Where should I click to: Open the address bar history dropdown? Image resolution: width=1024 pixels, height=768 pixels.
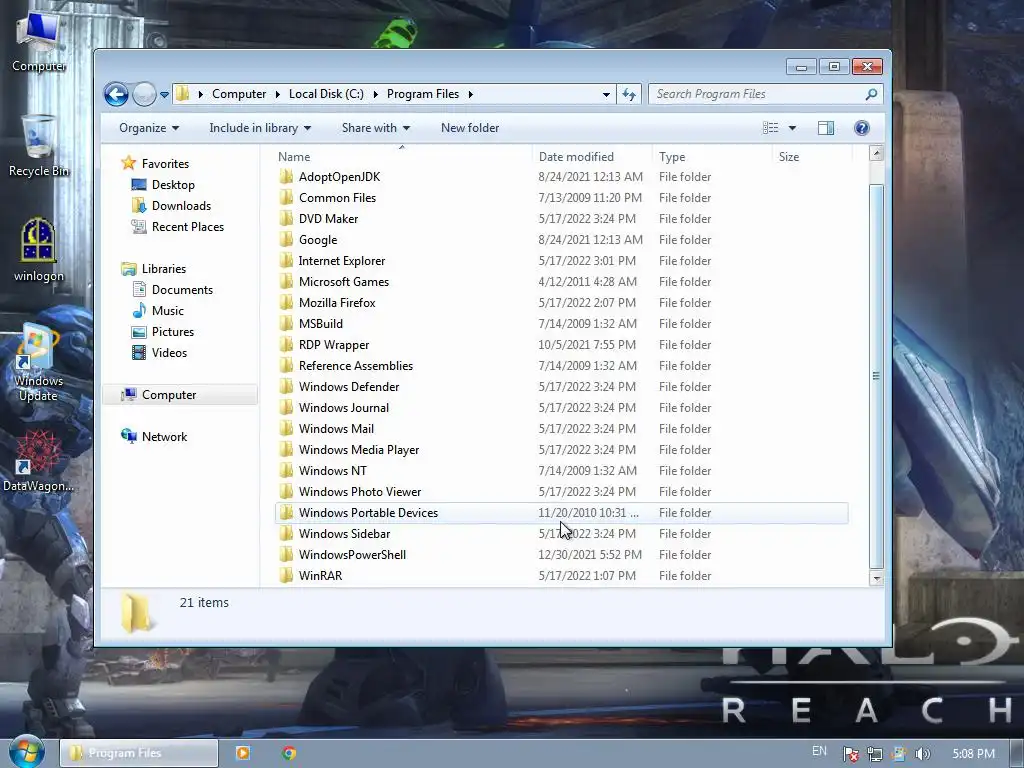click(x=606, y=95)
